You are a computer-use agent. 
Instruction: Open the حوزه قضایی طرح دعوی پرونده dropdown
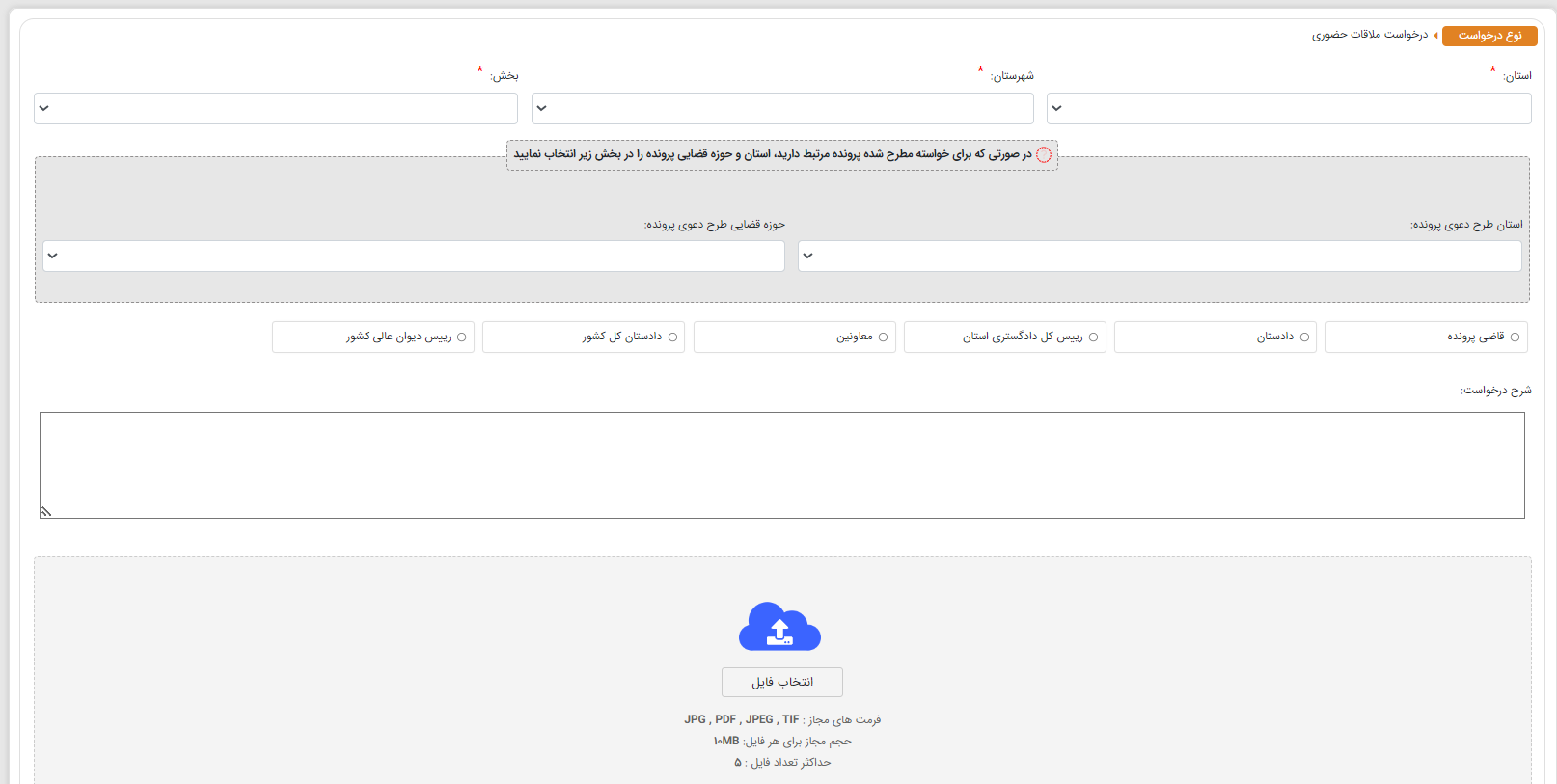pos(414,256)
